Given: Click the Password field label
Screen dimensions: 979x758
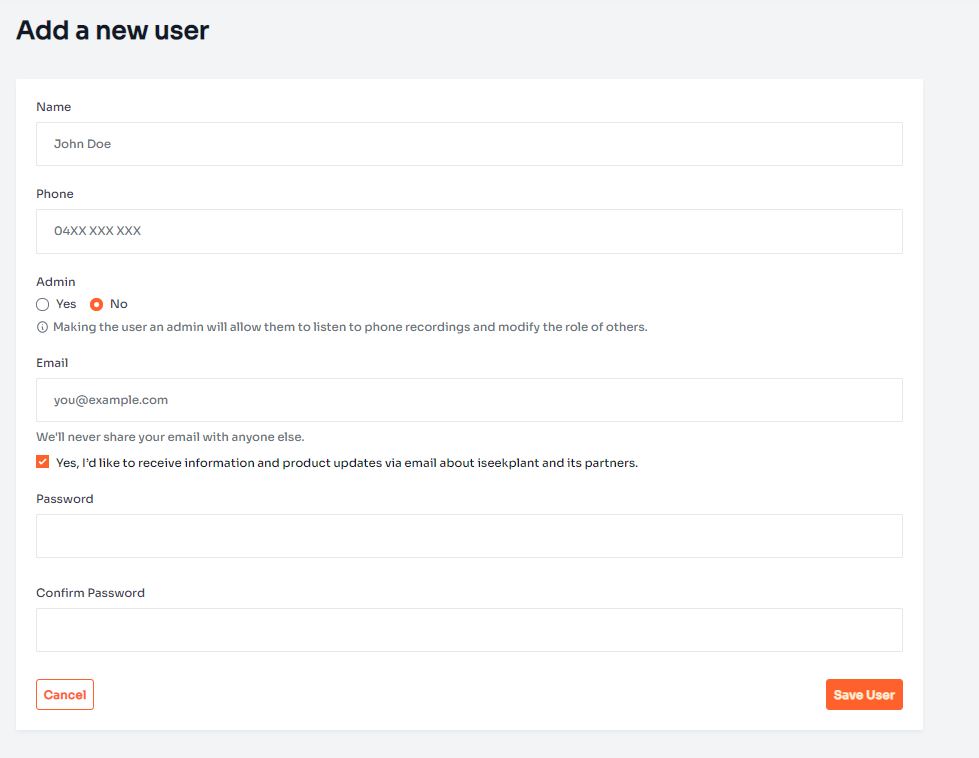Looking at the screenshot, I should [x=65, y=499].
